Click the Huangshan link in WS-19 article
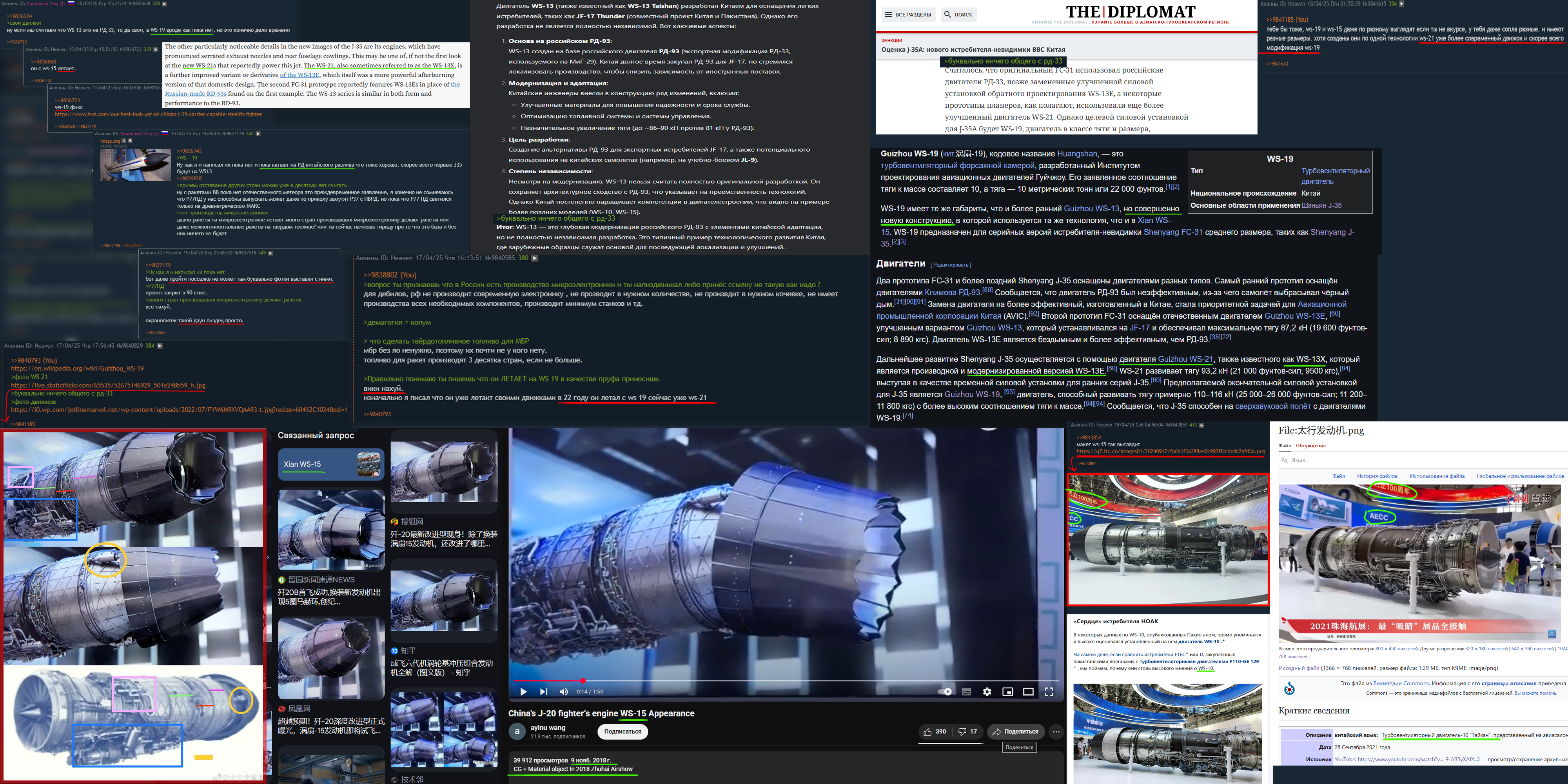Image resolution: width=1568 pixels, height=784 pixels. pyautogui.click(x=1077, y=154)
